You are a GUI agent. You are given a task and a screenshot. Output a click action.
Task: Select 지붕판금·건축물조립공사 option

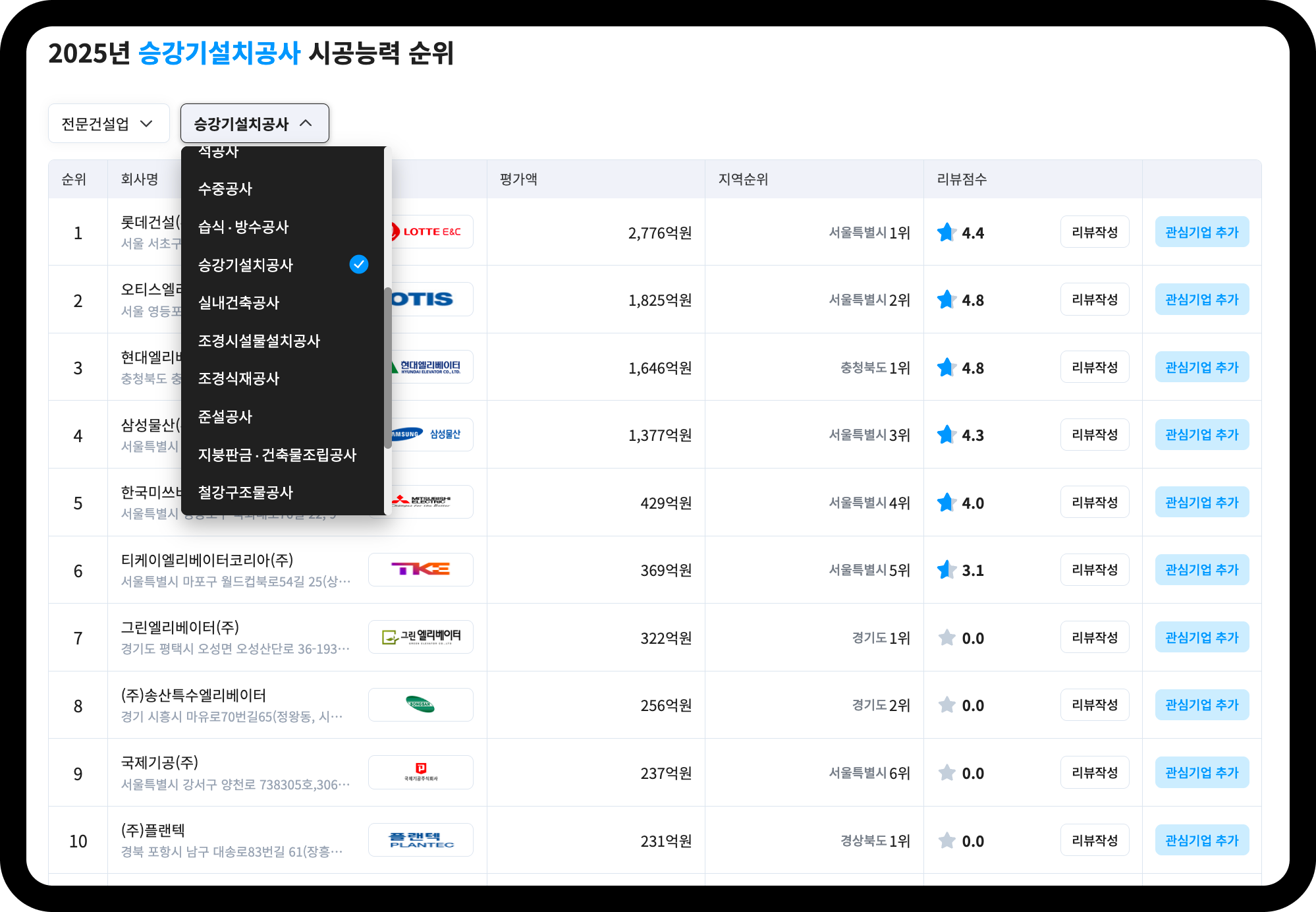click(x=283, y=455)
